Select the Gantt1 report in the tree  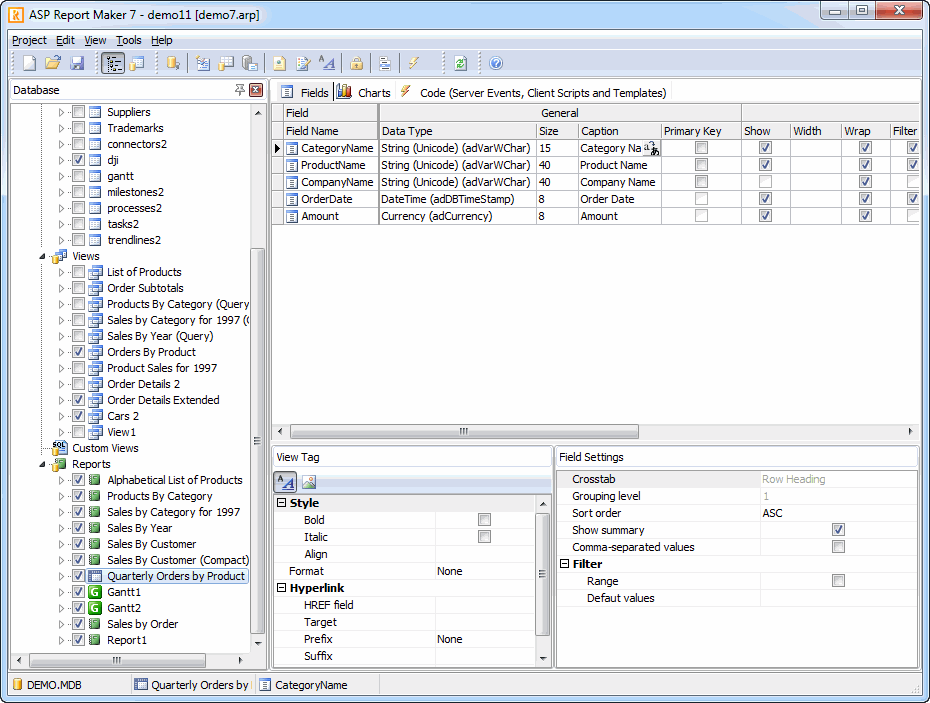point(124,592)
